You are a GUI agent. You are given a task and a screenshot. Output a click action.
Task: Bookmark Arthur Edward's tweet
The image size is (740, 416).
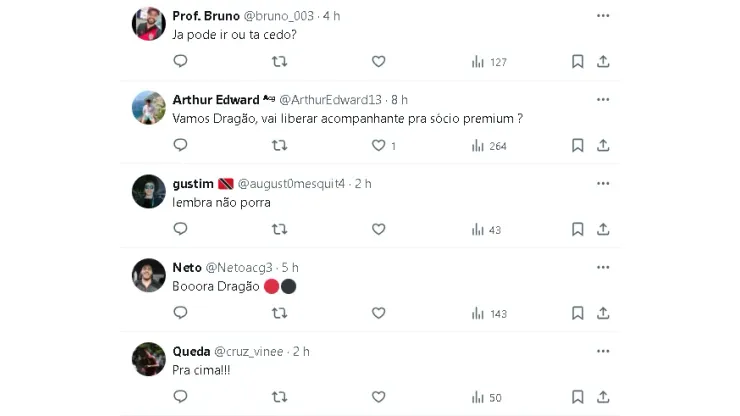pos(577,146)
